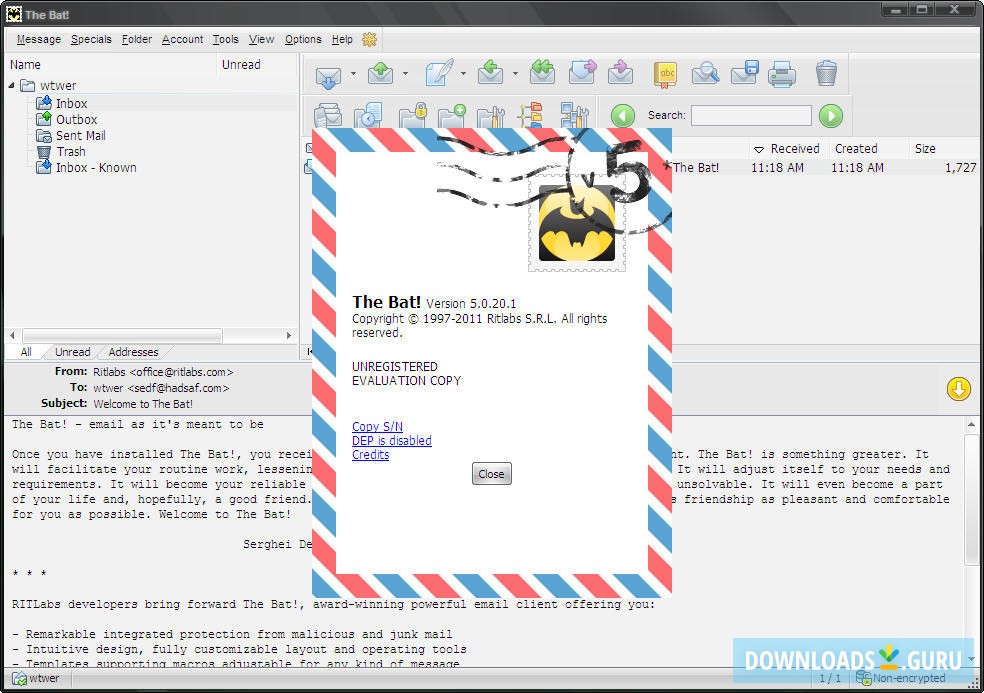Send queued mail with envelope up-arrow icon
This screenshot has height=693, width=984.
click(380, 74)
